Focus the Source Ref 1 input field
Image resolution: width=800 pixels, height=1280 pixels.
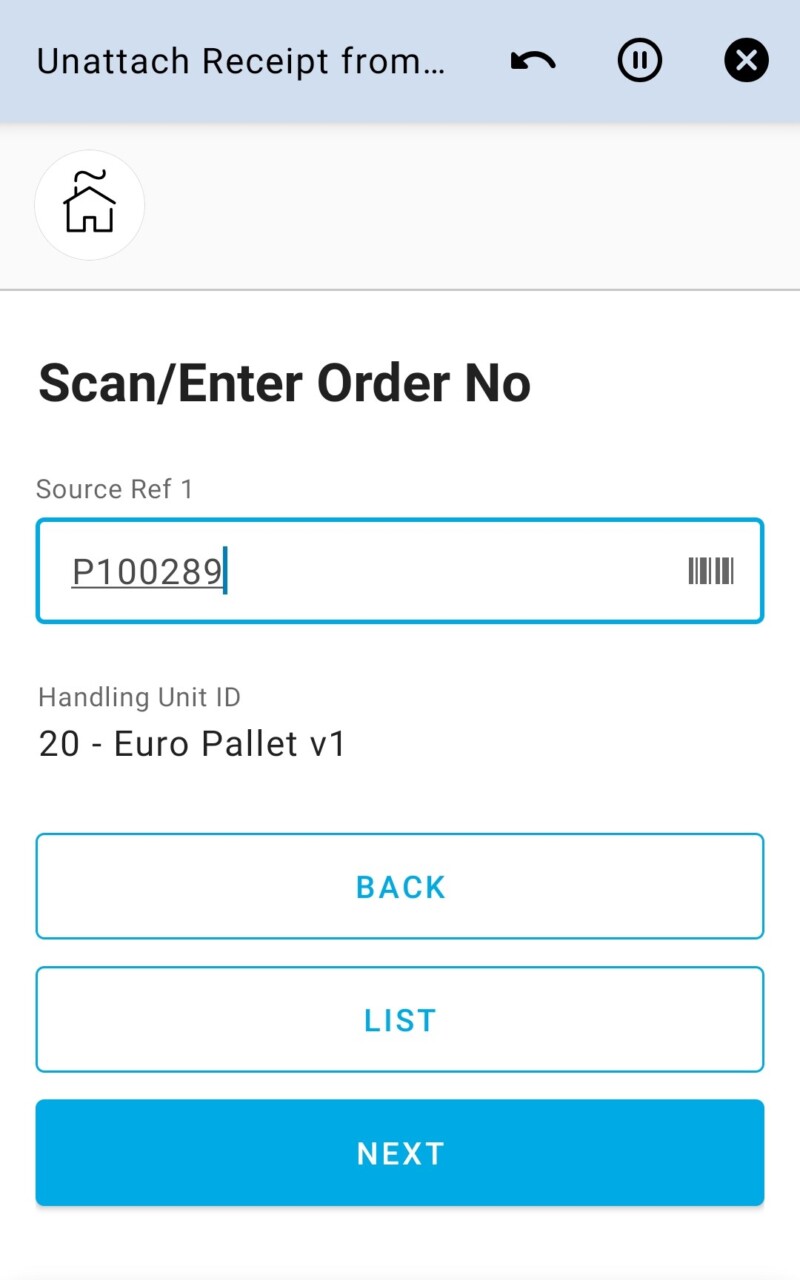(x=400, y=571)
